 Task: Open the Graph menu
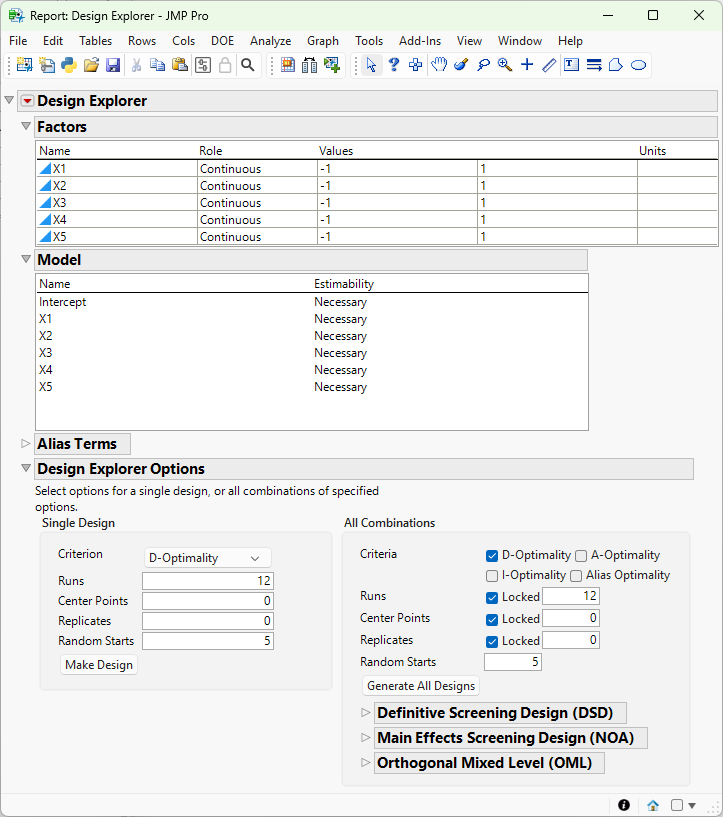(x=323, y=41)
